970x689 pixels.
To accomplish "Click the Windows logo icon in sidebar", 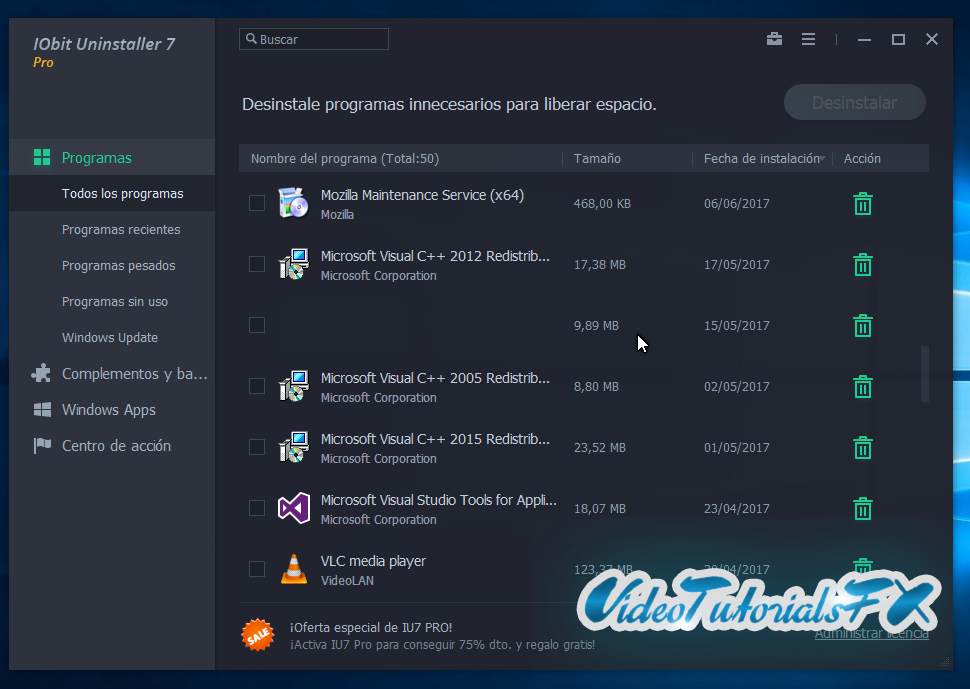I will 42,409.
